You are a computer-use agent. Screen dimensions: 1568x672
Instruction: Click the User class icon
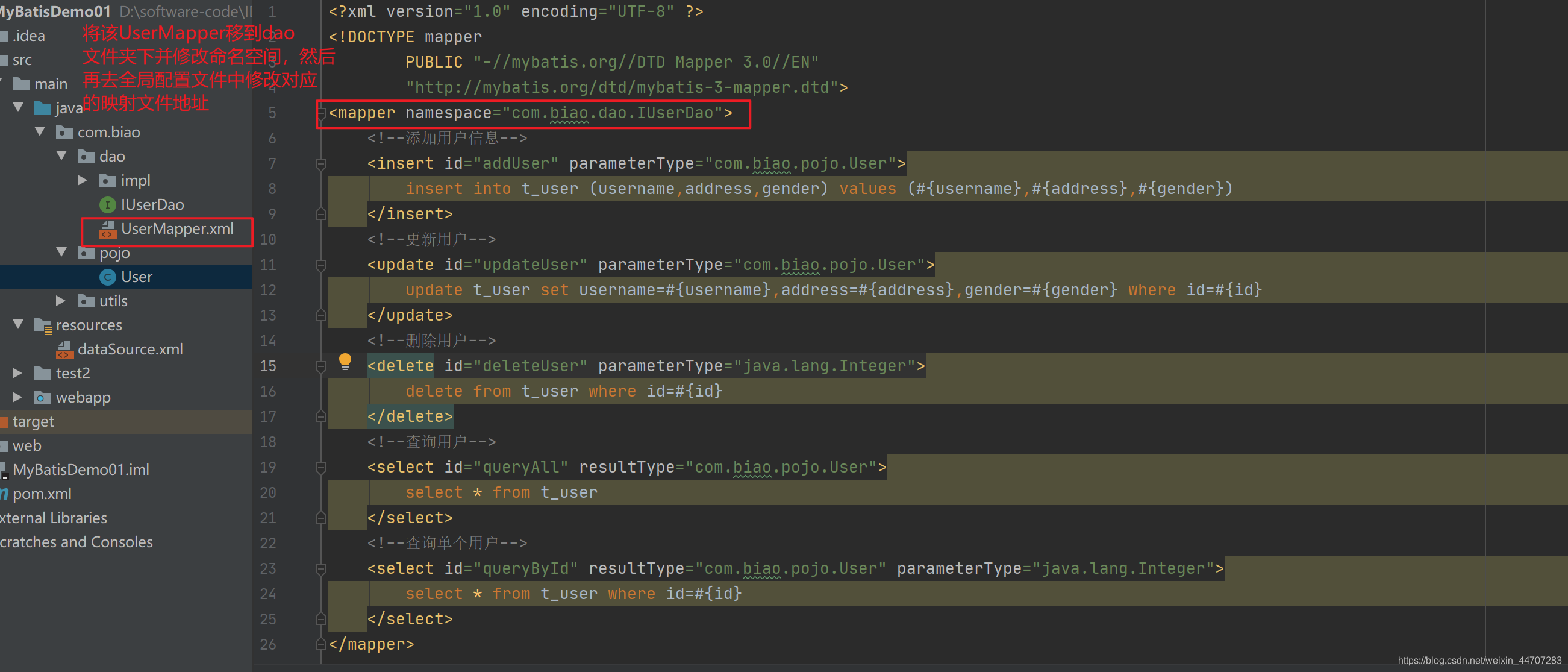108,277
